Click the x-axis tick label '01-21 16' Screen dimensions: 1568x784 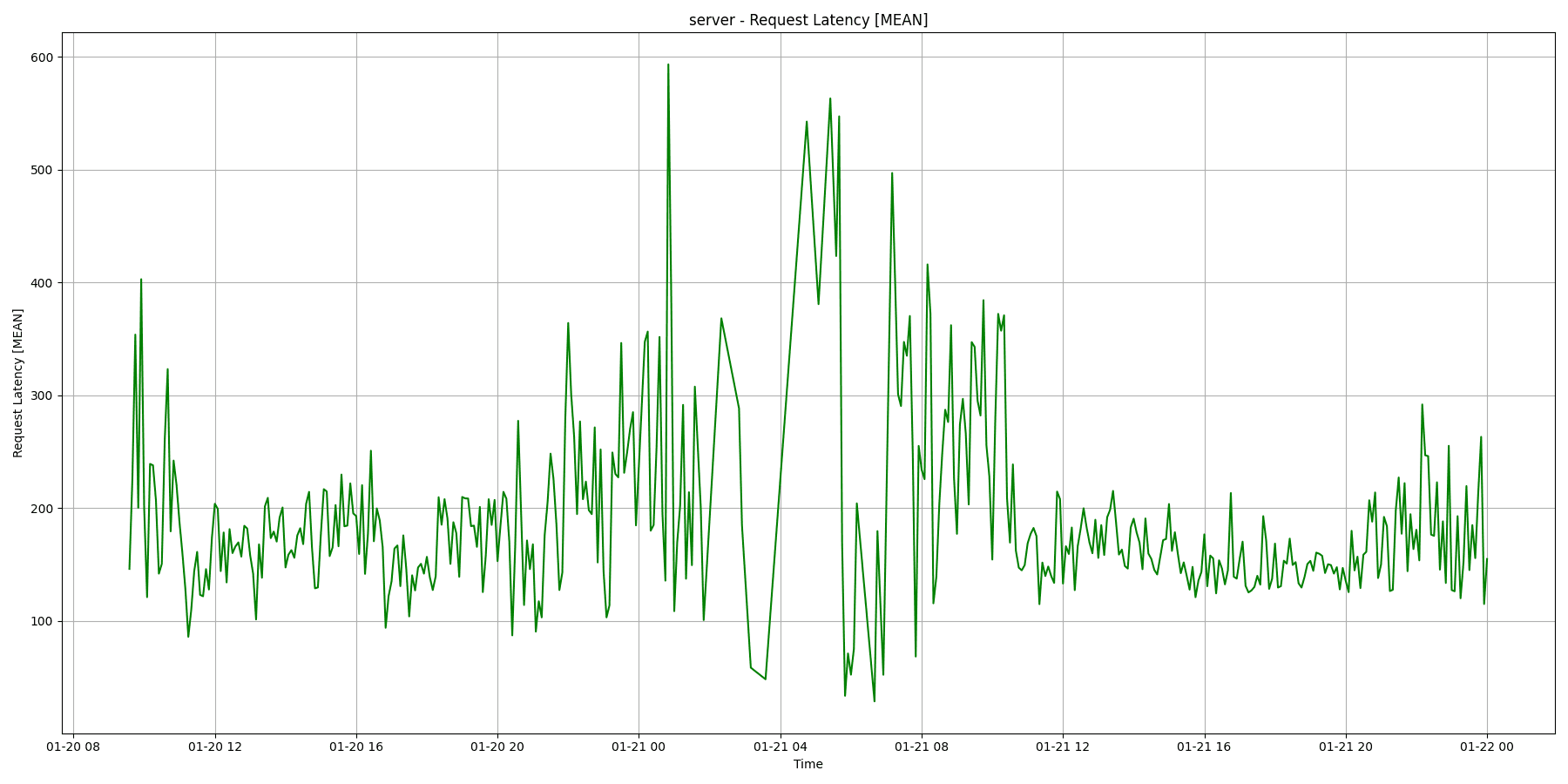tap(1205, 747)
